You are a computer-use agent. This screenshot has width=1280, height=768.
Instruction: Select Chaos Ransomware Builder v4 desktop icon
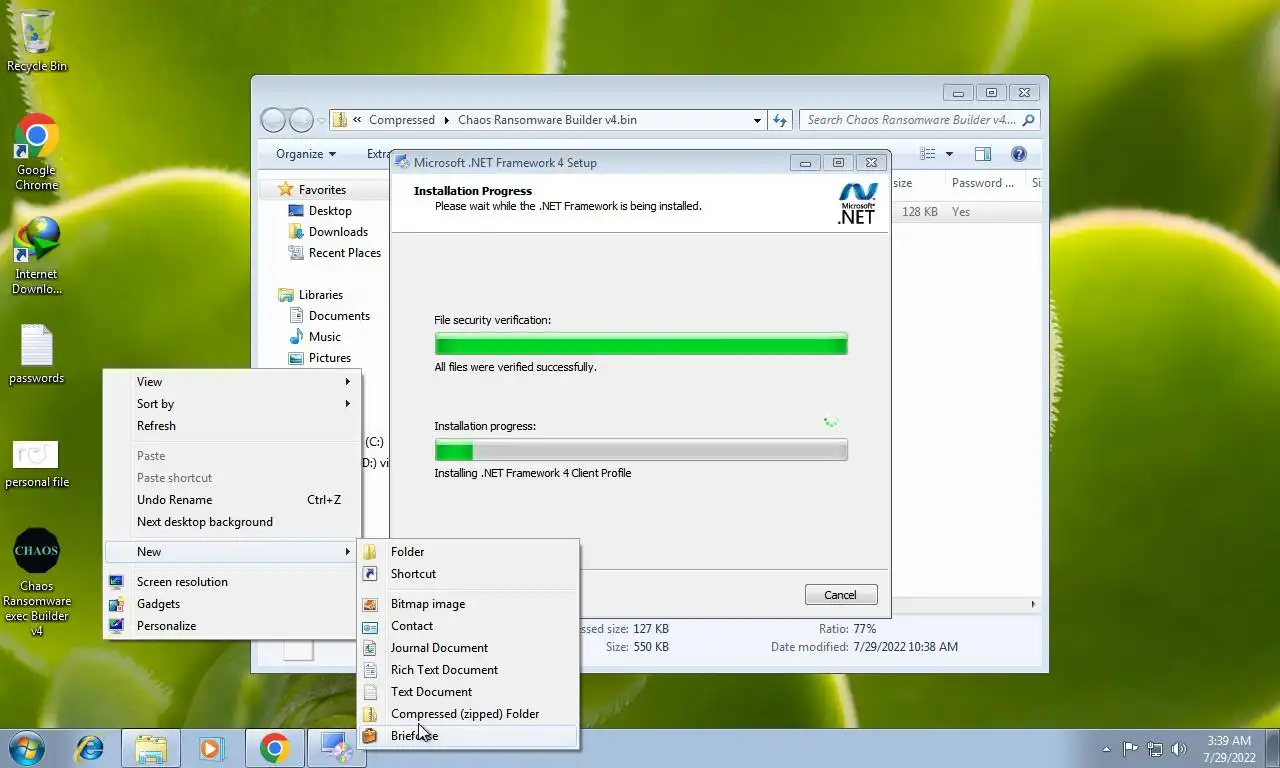coord(37,583)
